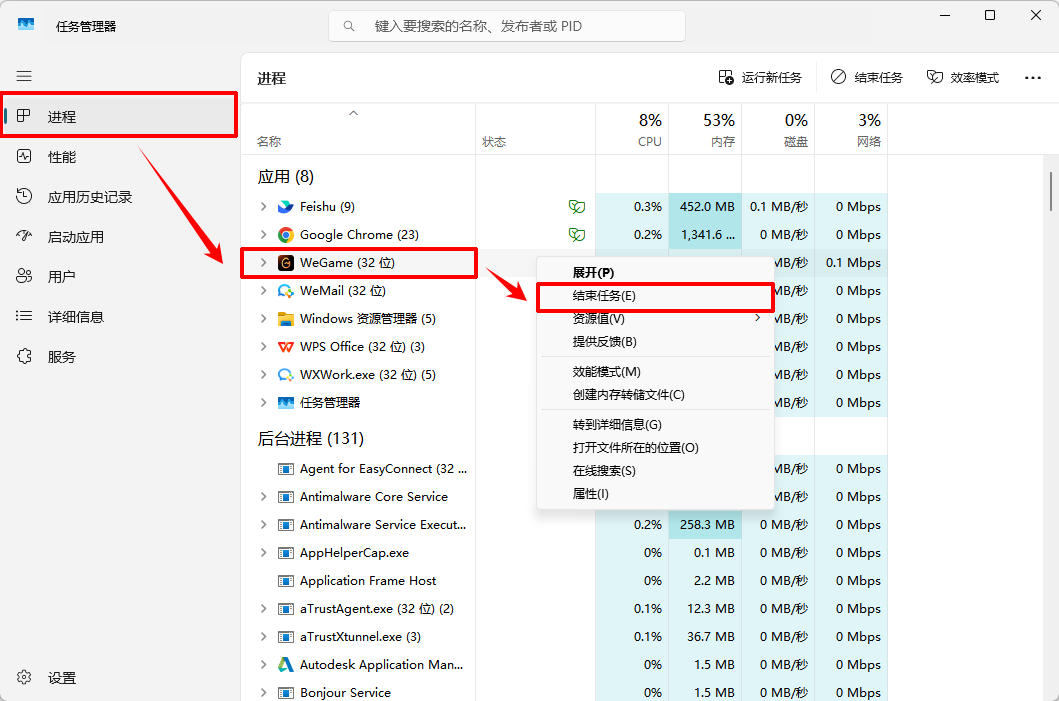Expand Antimalware Service Executable row

(263, 525)
